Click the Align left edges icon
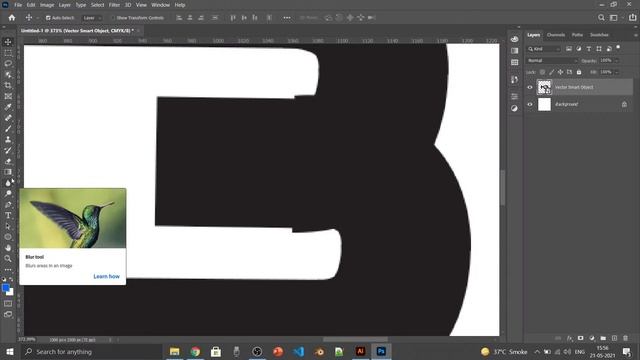 [x=179, y=18]
